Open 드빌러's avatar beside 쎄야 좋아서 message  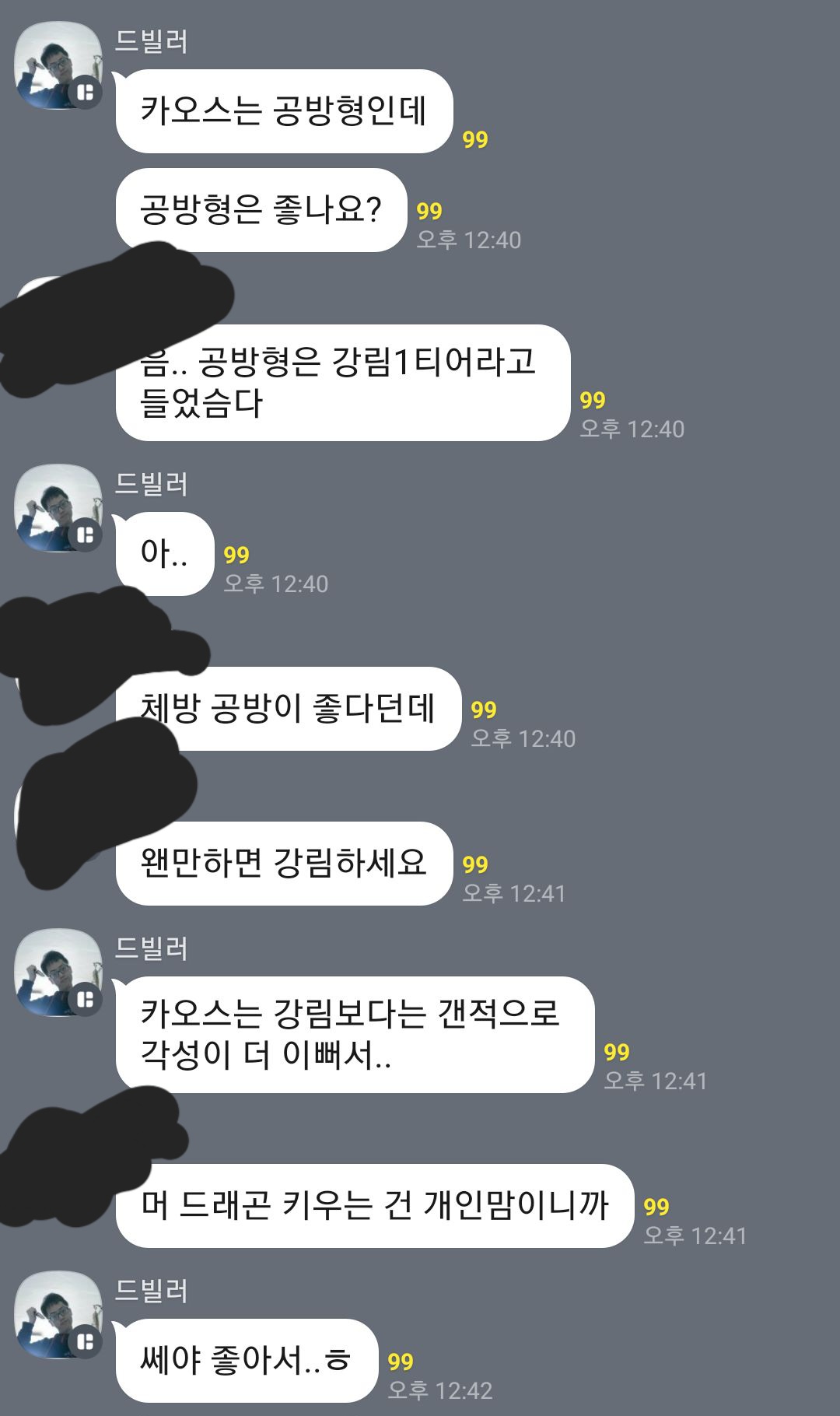(x=58, y=1315)
